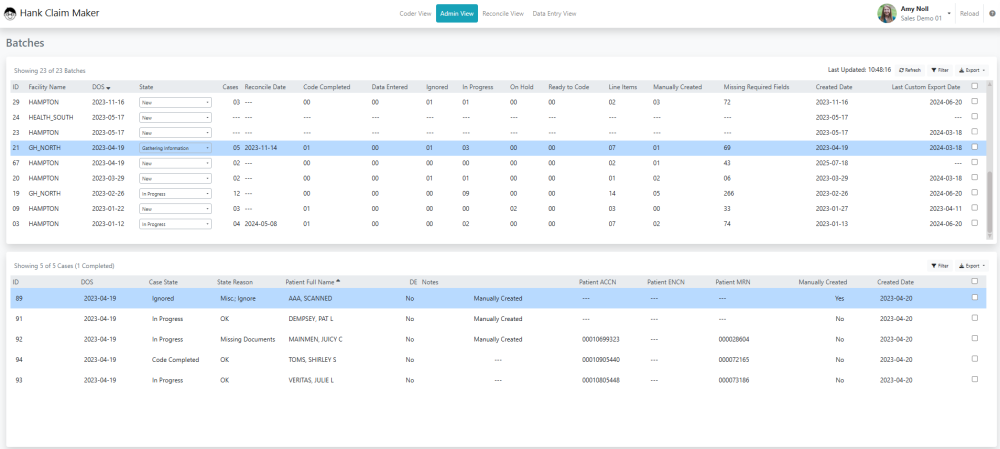Expand the Export dropdown for the Batches table

972,70
